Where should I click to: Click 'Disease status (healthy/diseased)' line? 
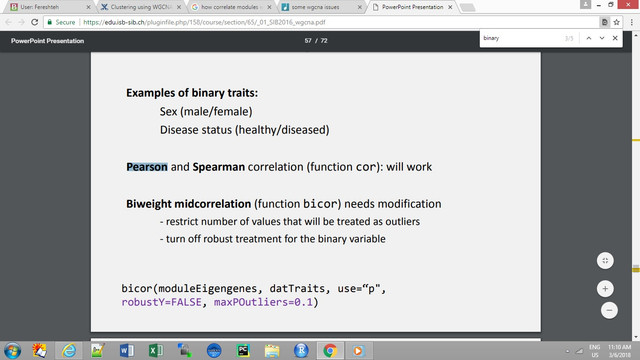pyautogui.click(x=244, y=130)
